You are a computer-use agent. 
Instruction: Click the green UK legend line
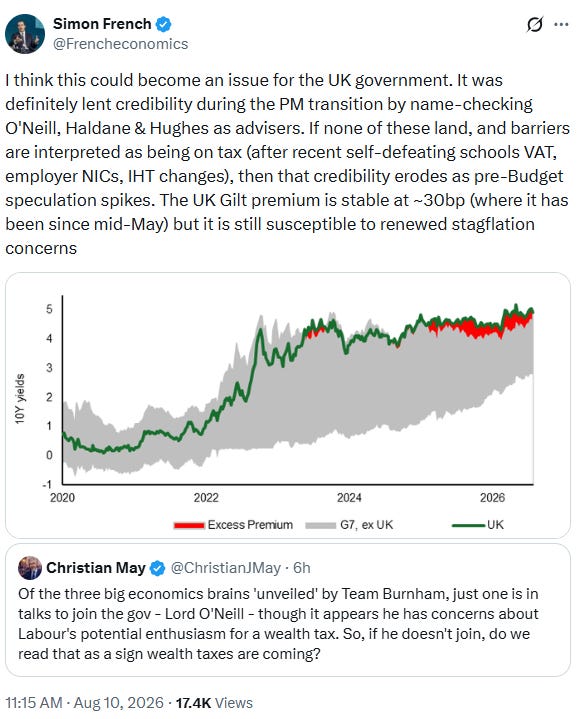(468, 525)
